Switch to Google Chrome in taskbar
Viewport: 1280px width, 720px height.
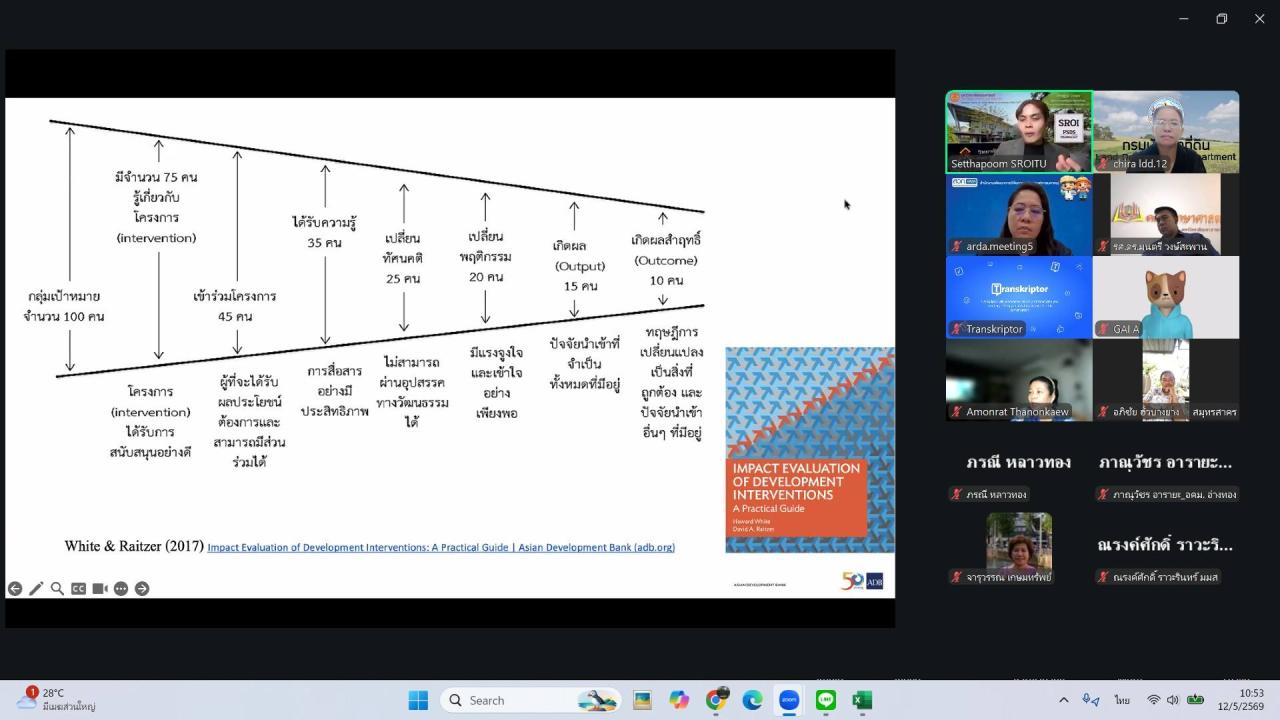(x=716, y=700)
